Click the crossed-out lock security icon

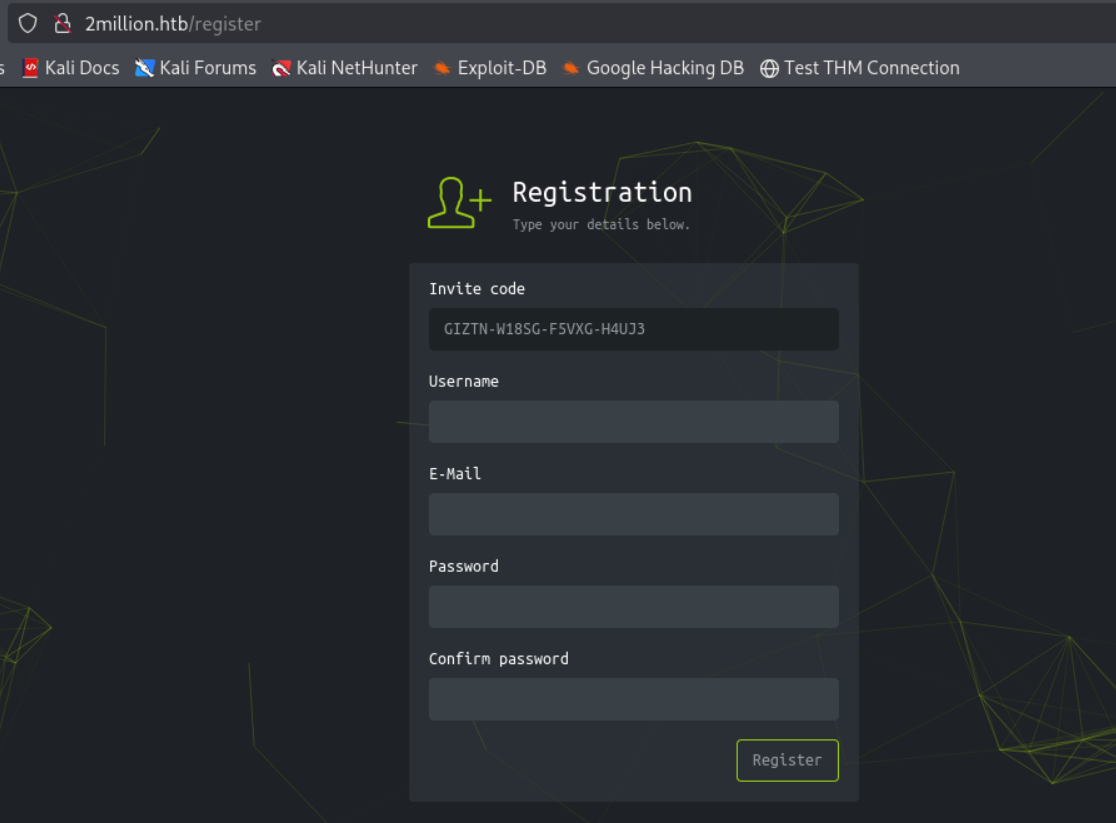pyautogui.click(x=62, y=23)
